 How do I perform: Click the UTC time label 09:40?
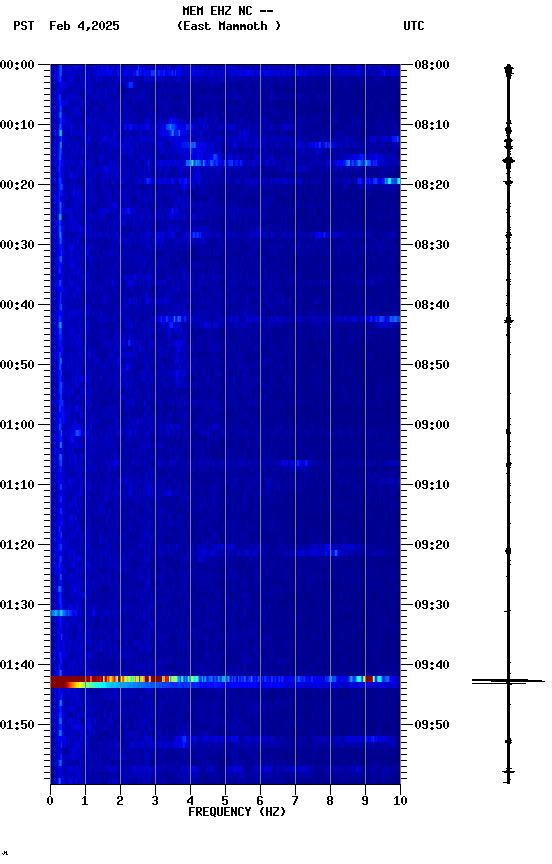point(432,665)
